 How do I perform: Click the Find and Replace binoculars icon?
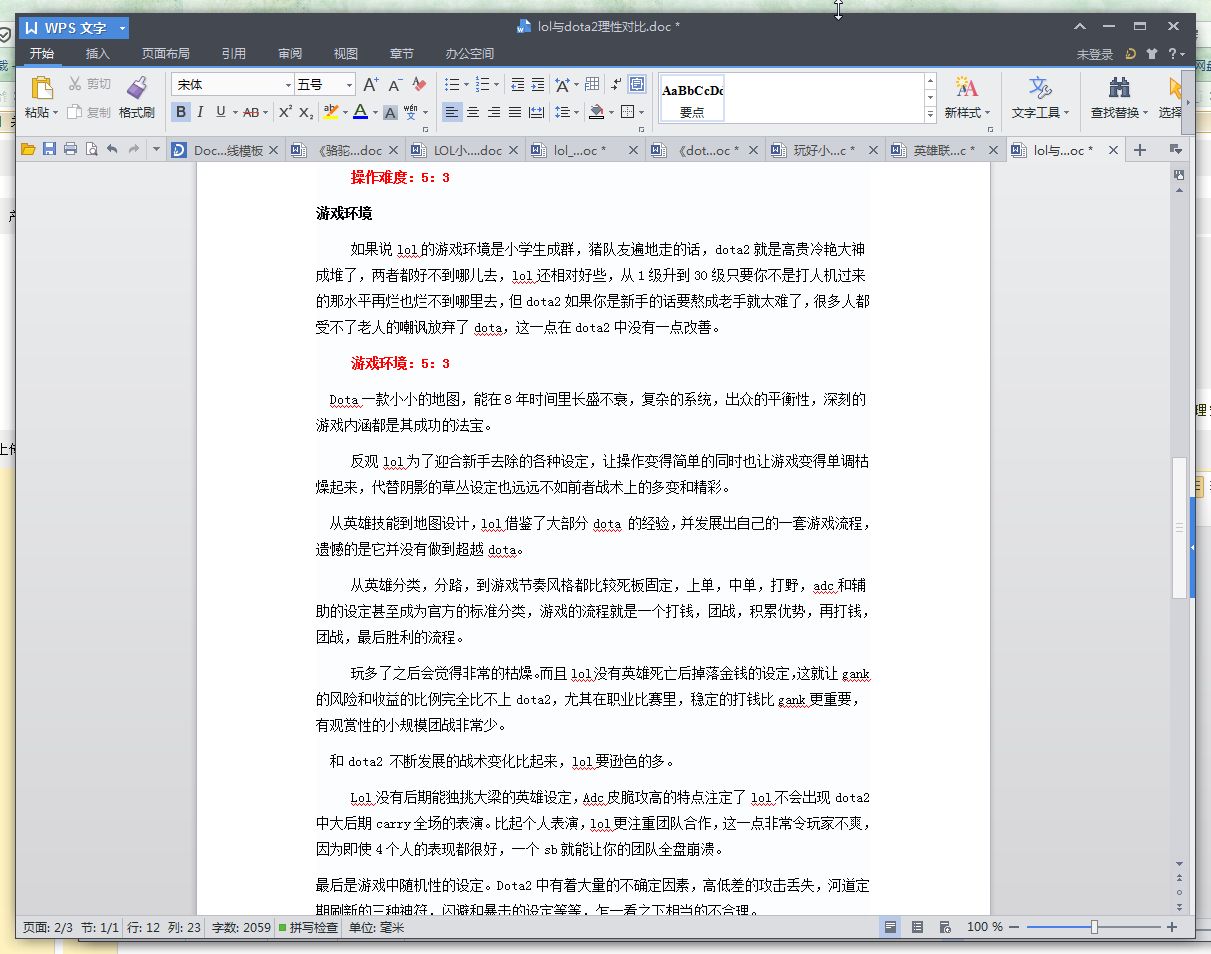tap(1120, 88)
